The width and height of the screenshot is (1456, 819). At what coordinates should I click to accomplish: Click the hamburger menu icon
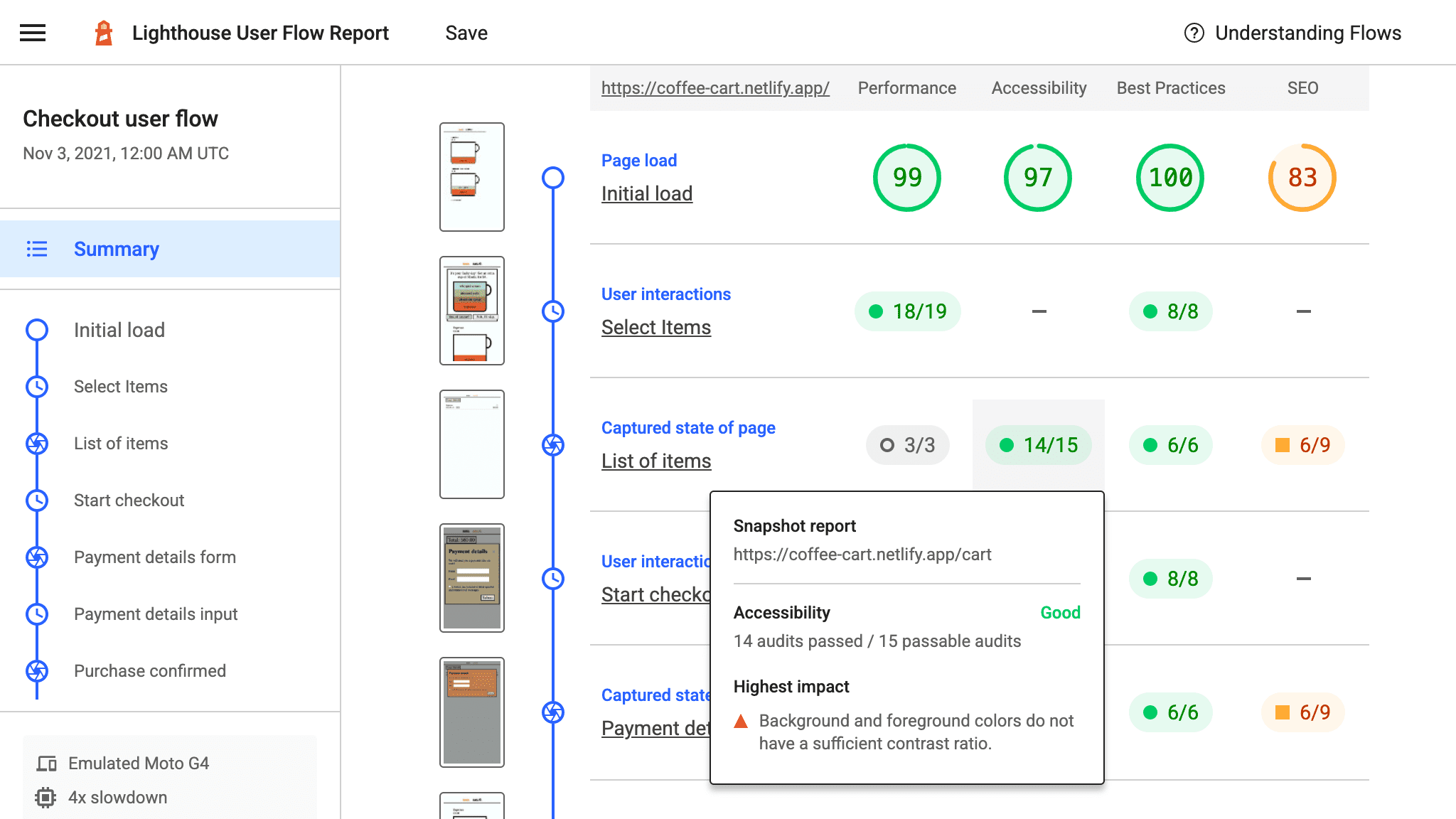[32, 32]
